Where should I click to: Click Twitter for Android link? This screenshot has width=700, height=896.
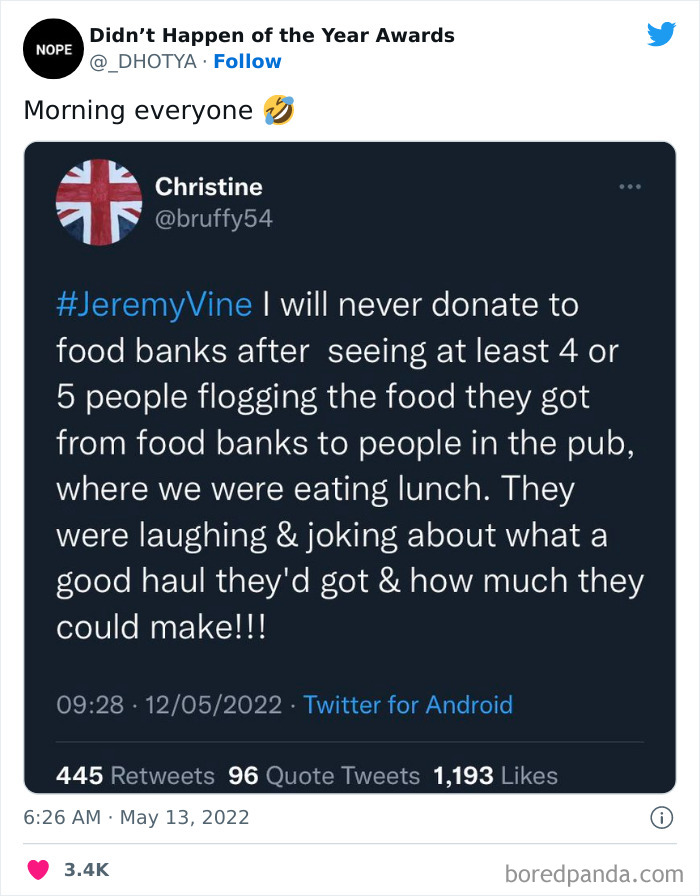click(408, 705)
